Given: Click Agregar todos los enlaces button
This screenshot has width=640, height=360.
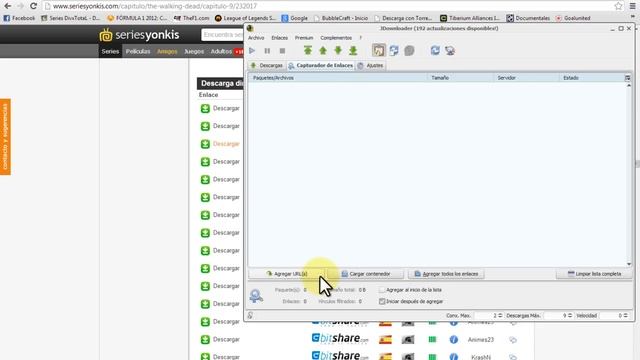Looking at the screenshot, I should click(x=446, y=274).
